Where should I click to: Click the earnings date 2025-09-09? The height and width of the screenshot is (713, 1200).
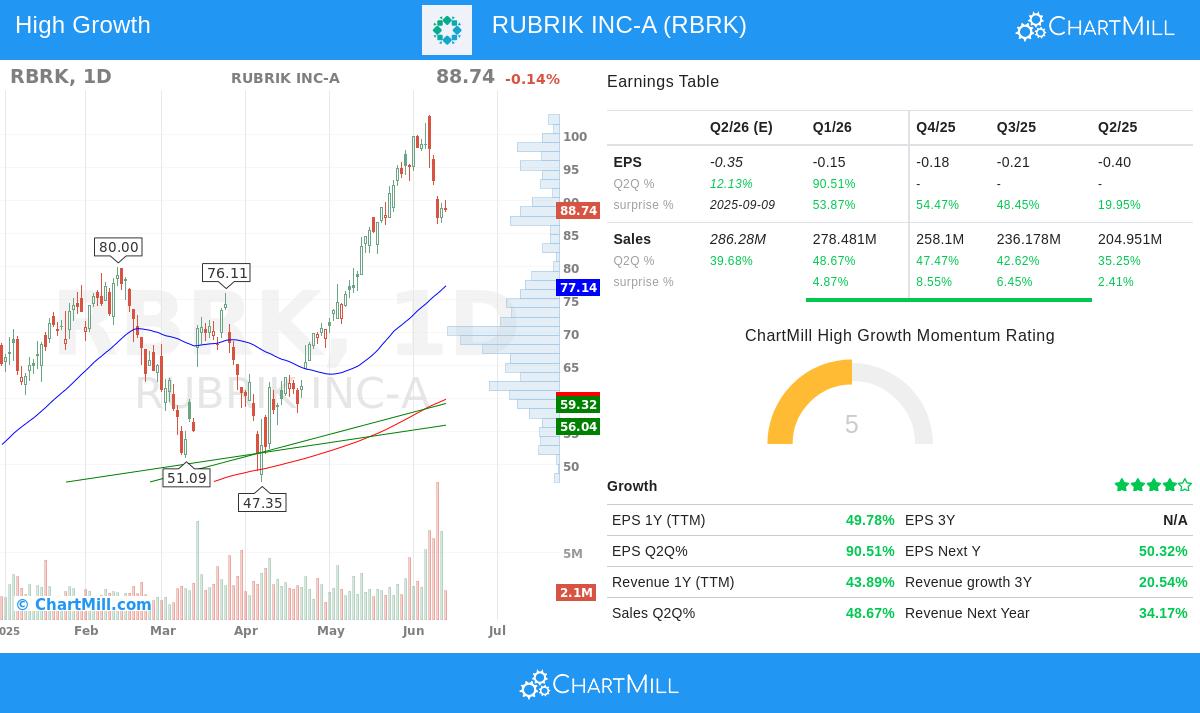tap(740, 205)
